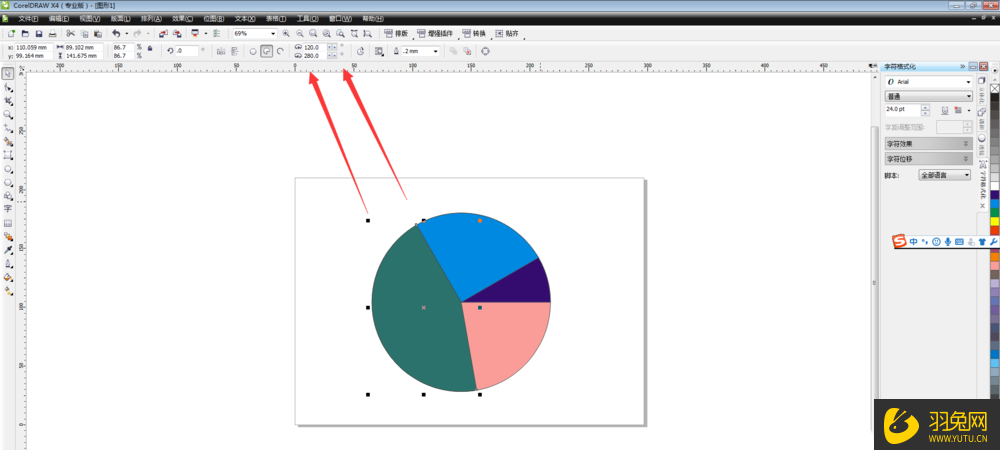Open the 文本(X) menu
The width and height of the screenshot is (1000, 450).
[x=244, y=18]
